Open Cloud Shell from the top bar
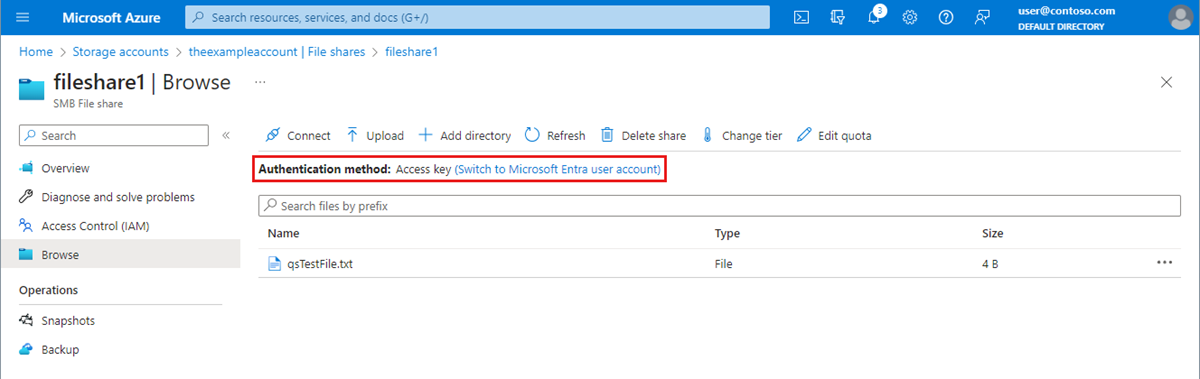This screenshot has height=379, width=1200. 801,17
